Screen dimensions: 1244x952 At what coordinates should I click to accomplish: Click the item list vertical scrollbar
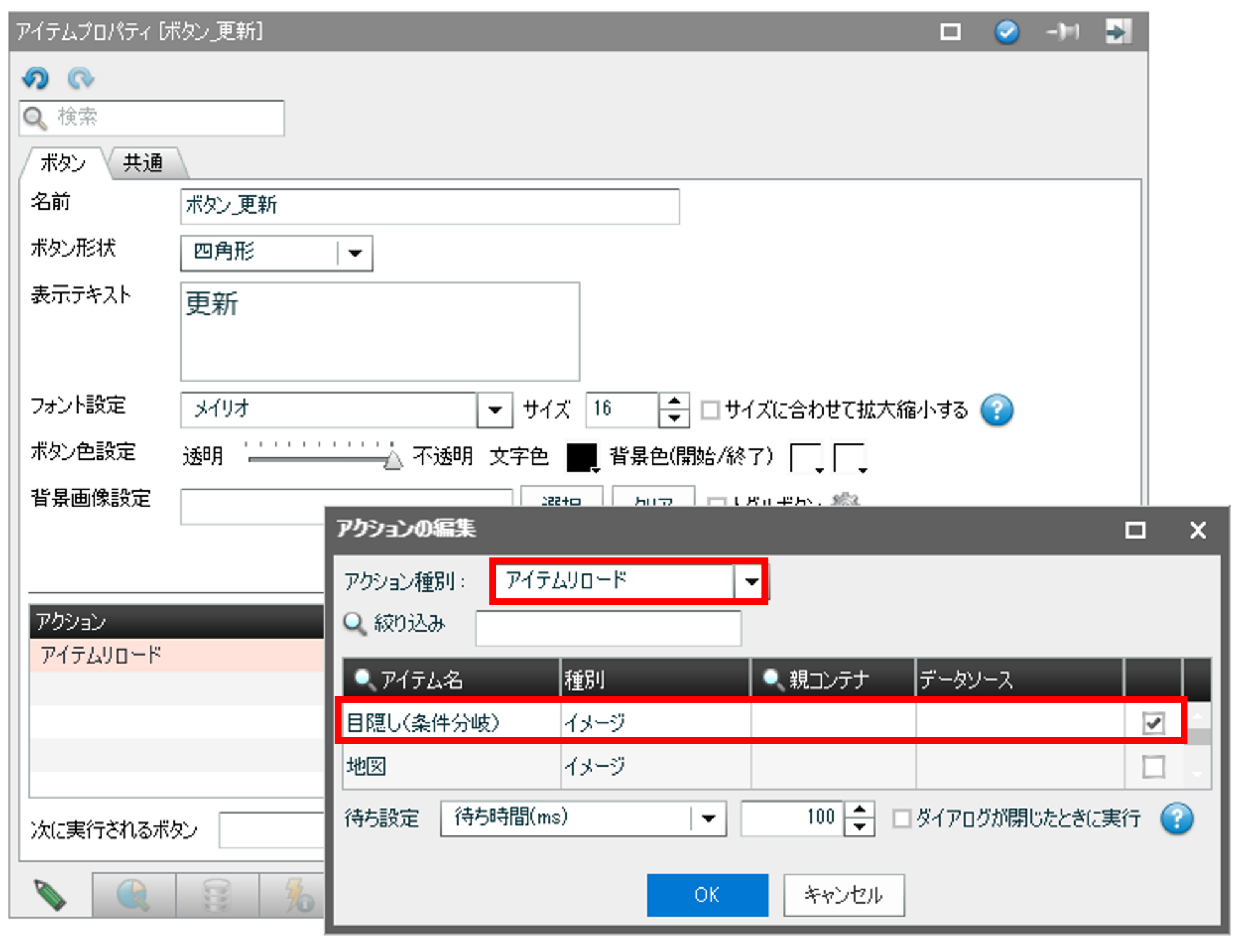[1198, 745]
